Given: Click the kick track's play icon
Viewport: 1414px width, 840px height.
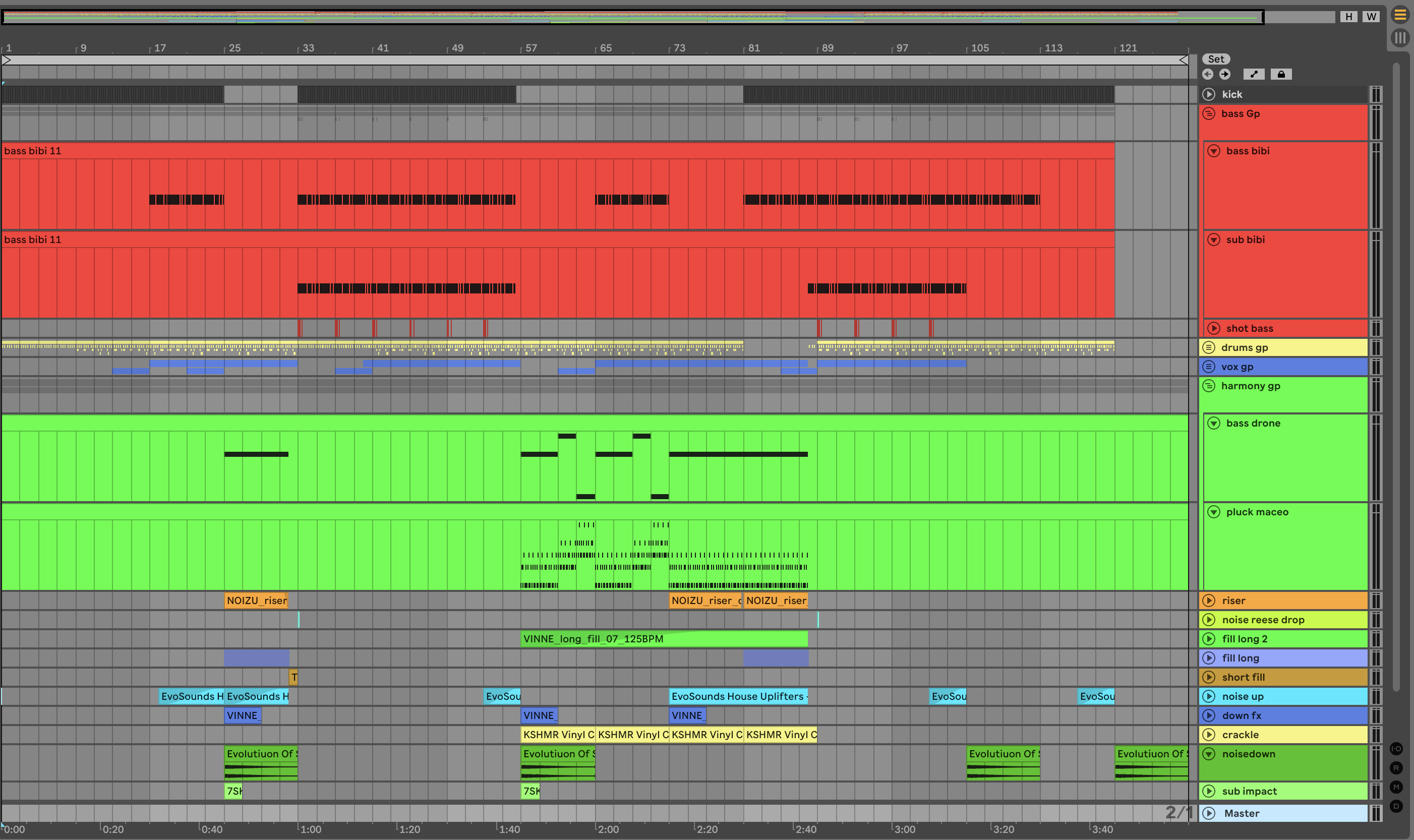Looking at the screenshot, I should click(x=1209, y=94).
